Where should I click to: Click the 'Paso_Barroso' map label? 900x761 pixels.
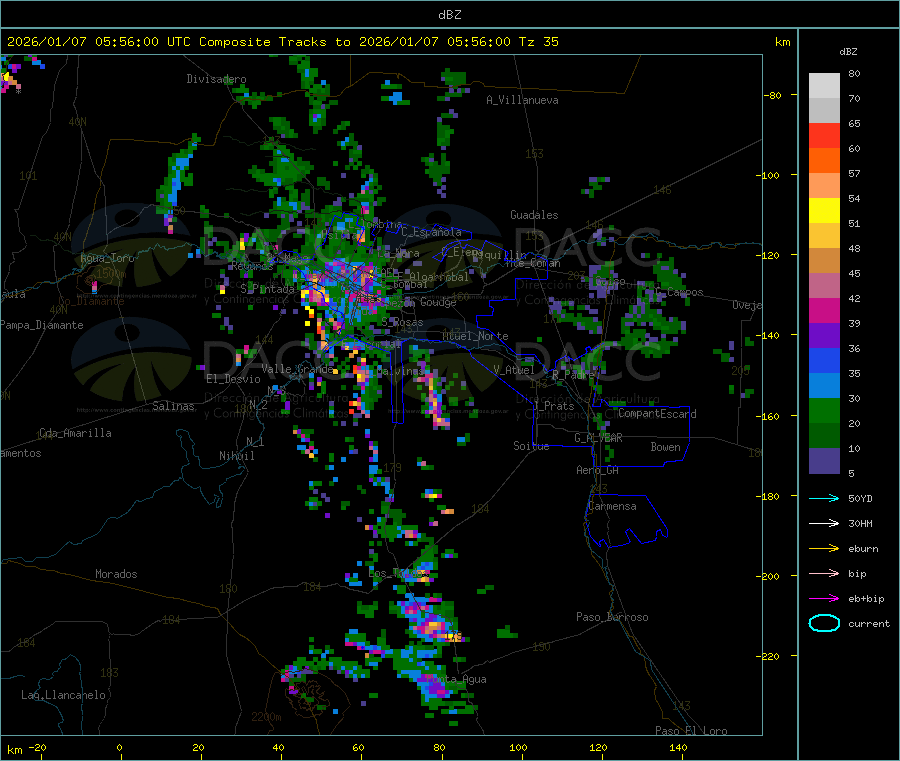pos(612,617)
